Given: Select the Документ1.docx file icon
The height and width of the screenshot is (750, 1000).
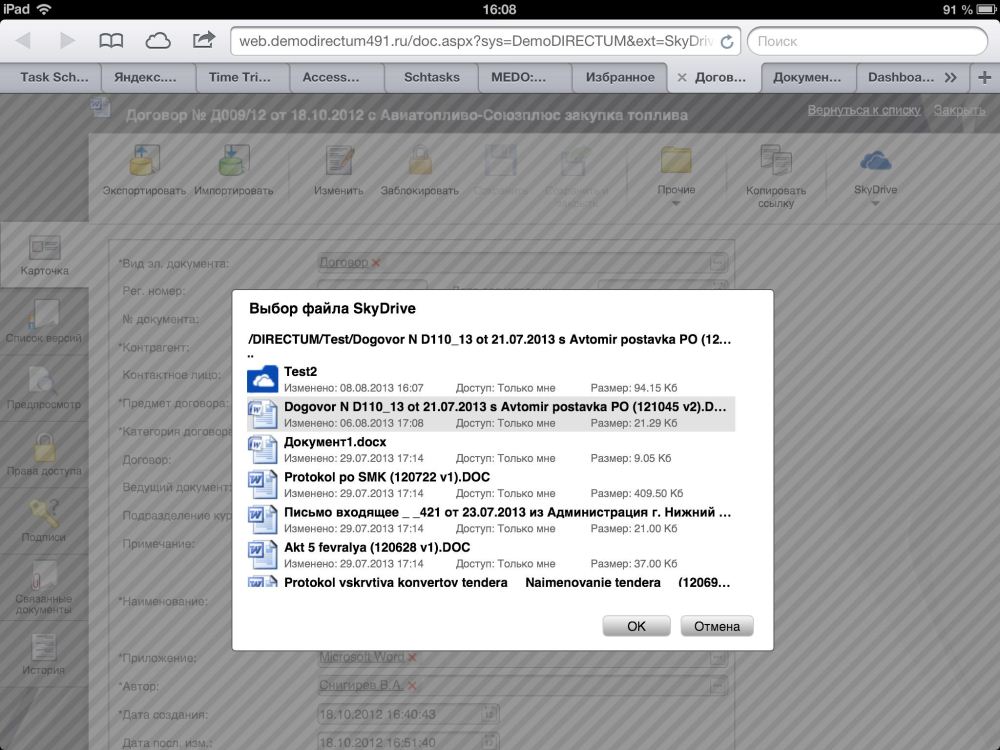Looking at the screenshot, I should coord(263,449).
